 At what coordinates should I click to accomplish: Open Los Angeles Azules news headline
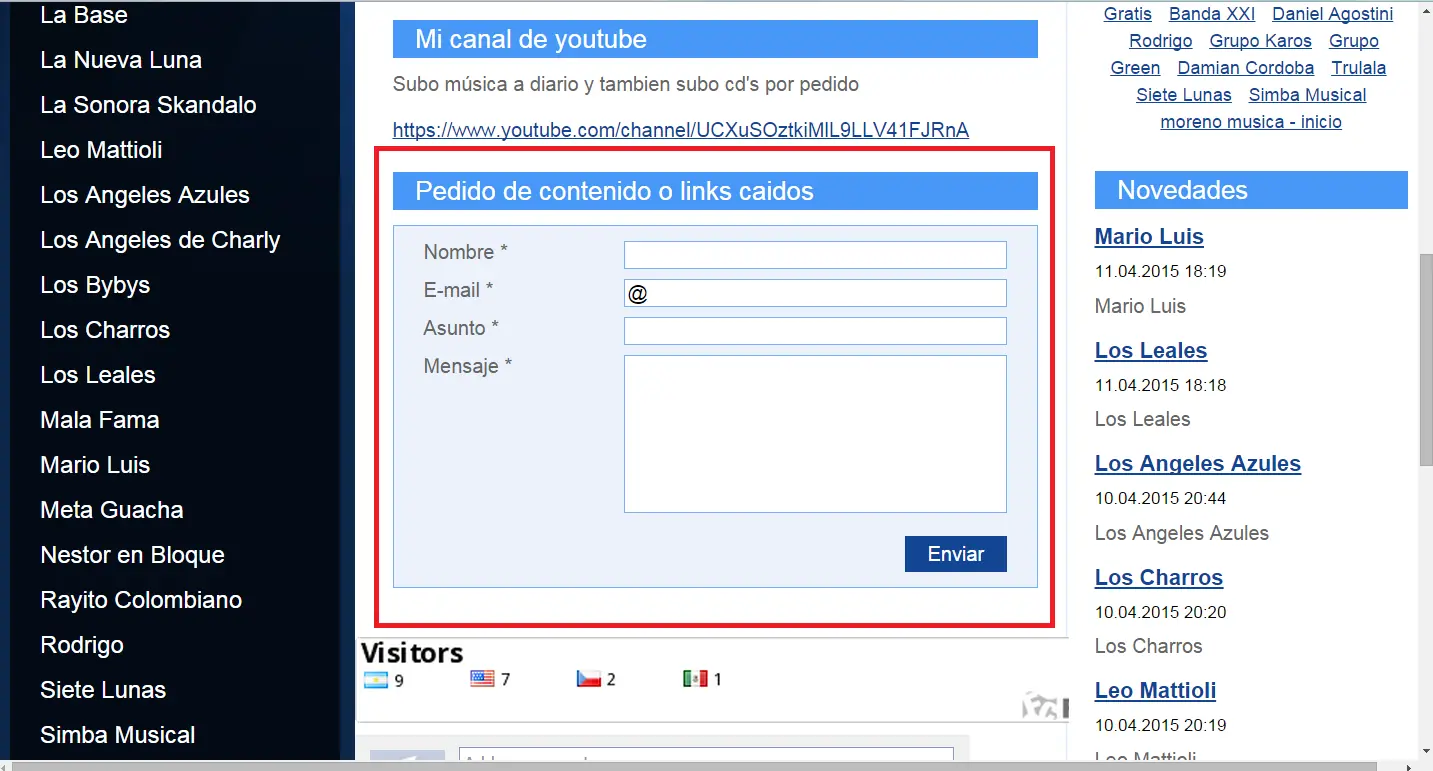click(1198, 464)
